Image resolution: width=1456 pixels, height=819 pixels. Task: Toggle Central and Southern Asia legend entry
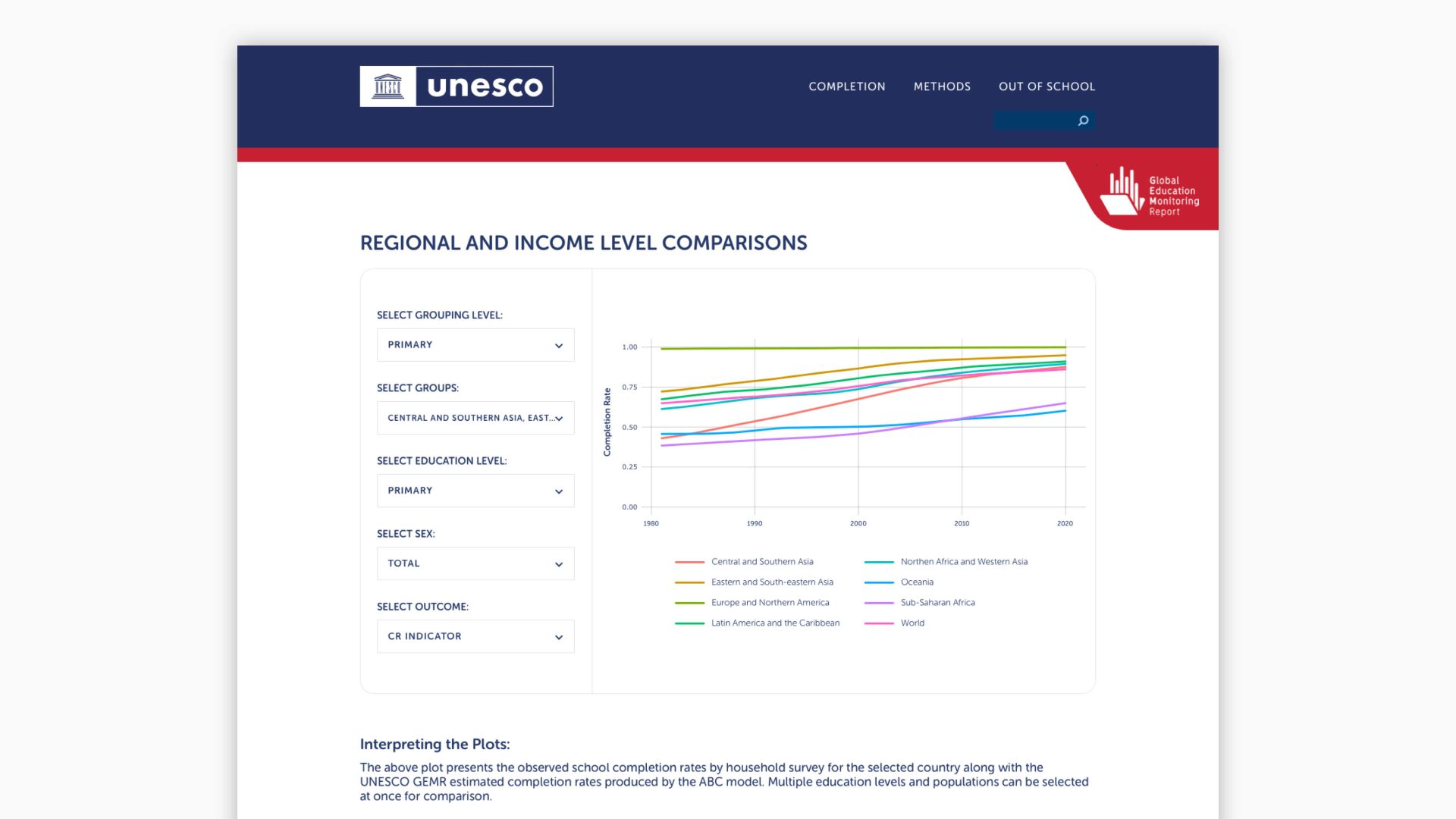761,562
